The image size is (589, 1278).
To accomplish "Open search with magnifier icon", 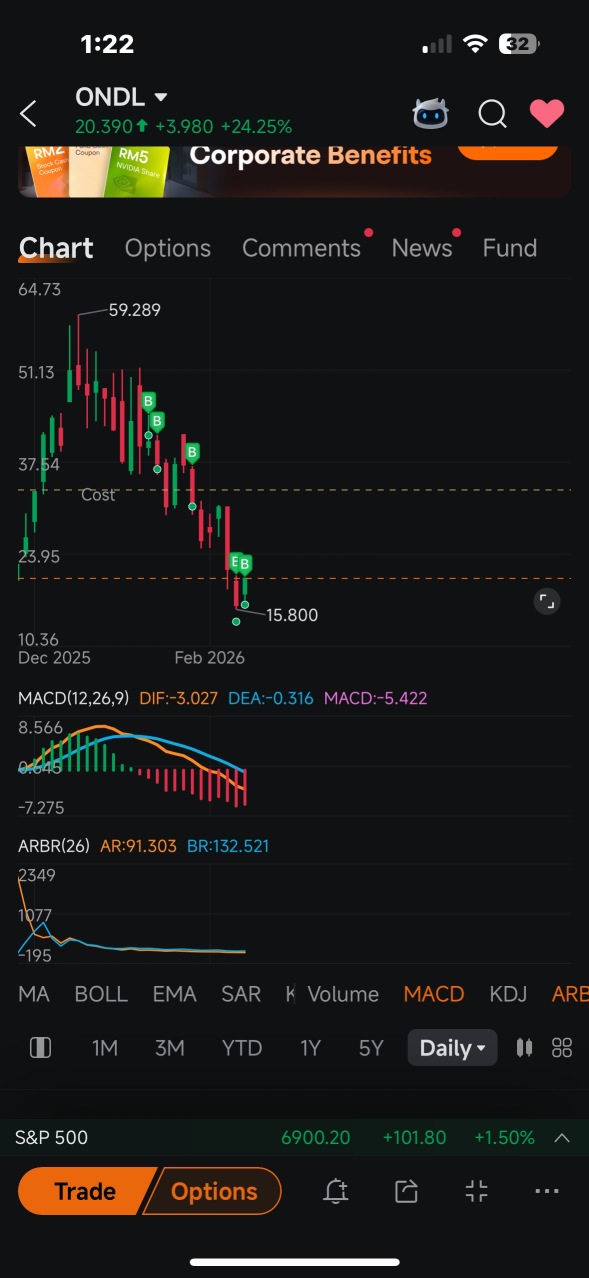I will coord(492,114).
